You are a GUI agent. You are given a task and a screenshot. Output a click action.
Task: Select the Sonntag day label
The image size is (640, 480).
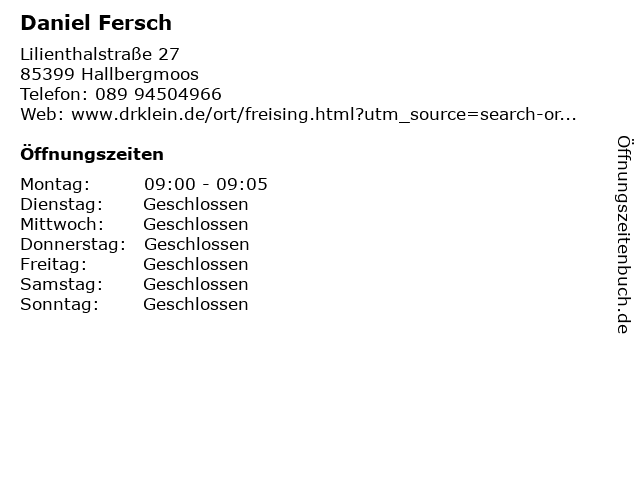(60, 304)
